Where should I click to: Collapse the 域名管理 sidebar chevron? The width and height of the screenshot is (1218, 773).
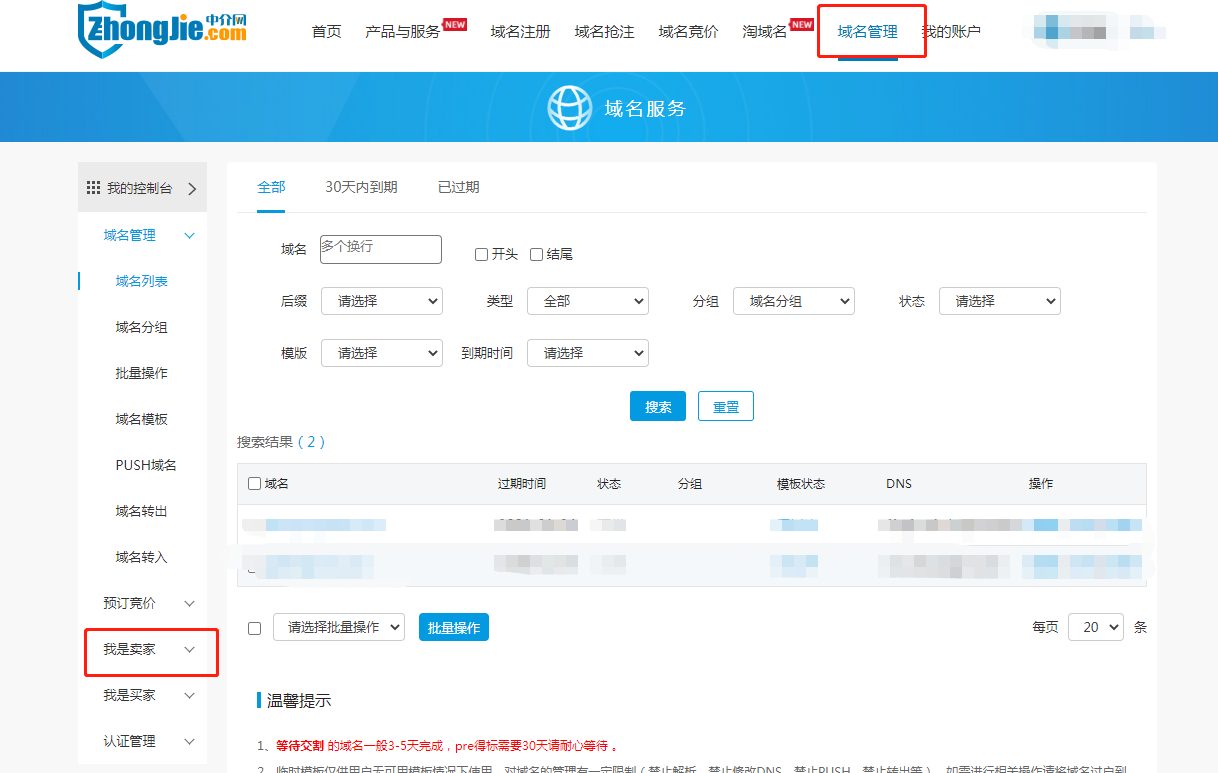click(189, 236)
